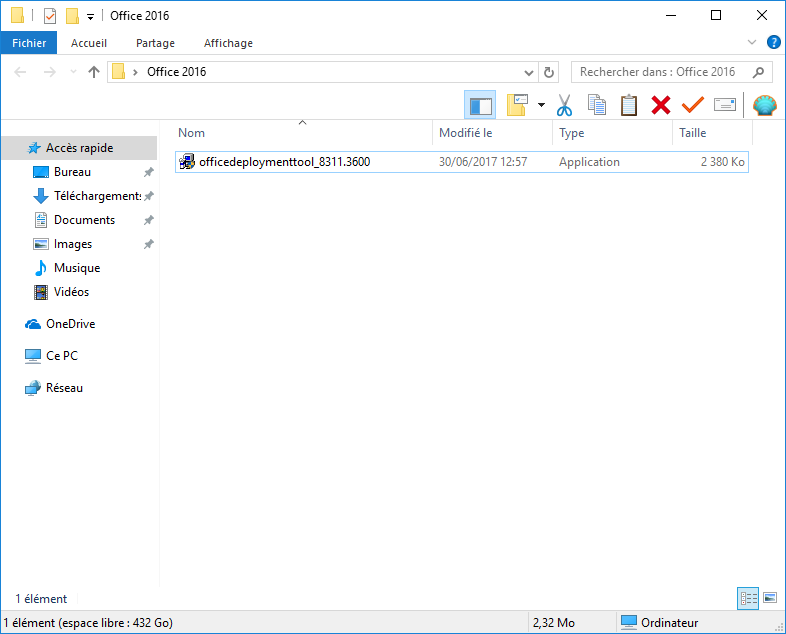Screen dimensions: 786x634
Task: Open the Classic Shell settings shell icon
Action: coord(764,105)
